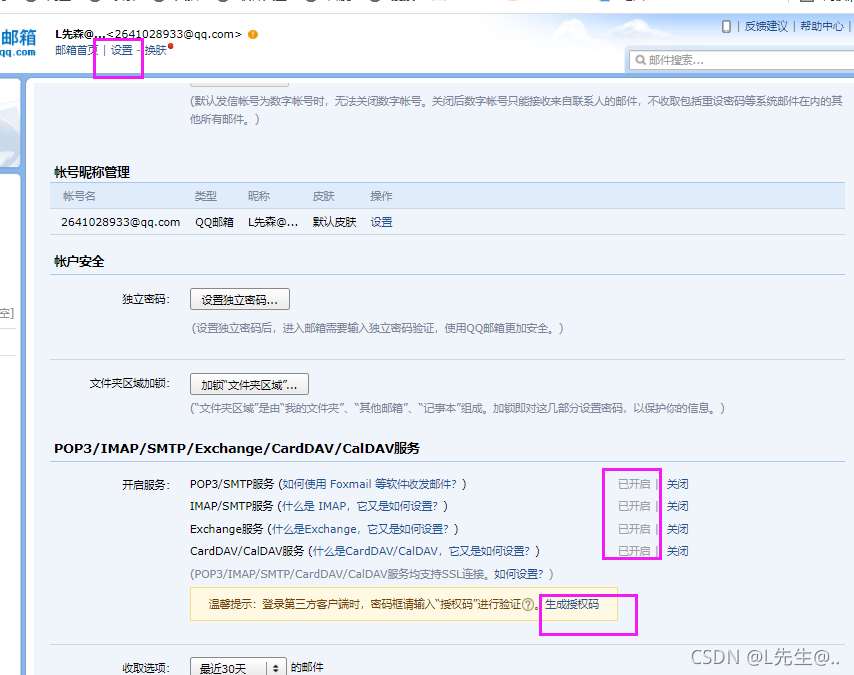Click the 设置独立密码 button
The width and height of the screenshot is (854, 675).
240,299
